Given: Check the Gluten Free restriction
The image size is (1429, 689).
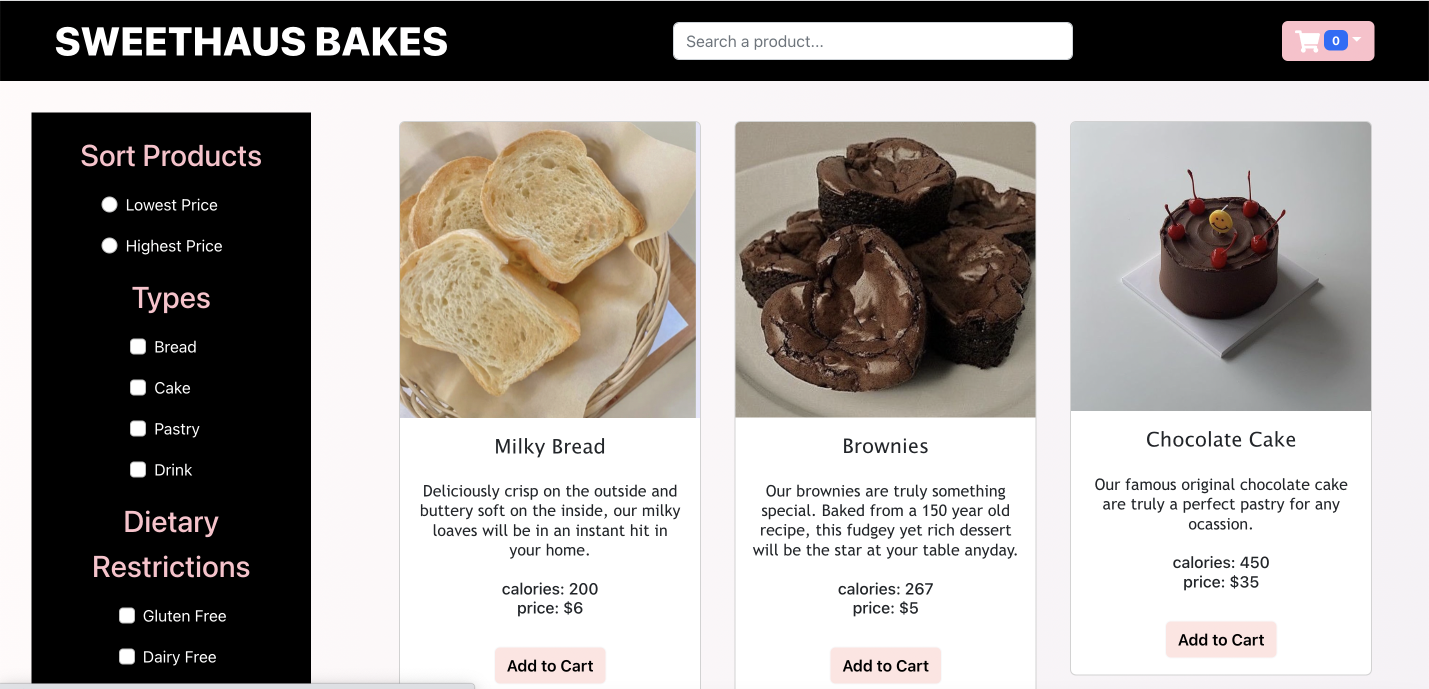Looking at the screenshot, I should [127, 616].
